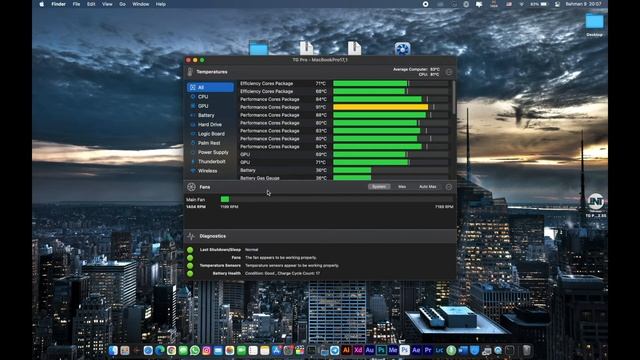This screenshot has height=360, width=640.
Task: Click the 68°C Efficiency Cores Package row
Action: pyautogui.click(x=345, y=91)
